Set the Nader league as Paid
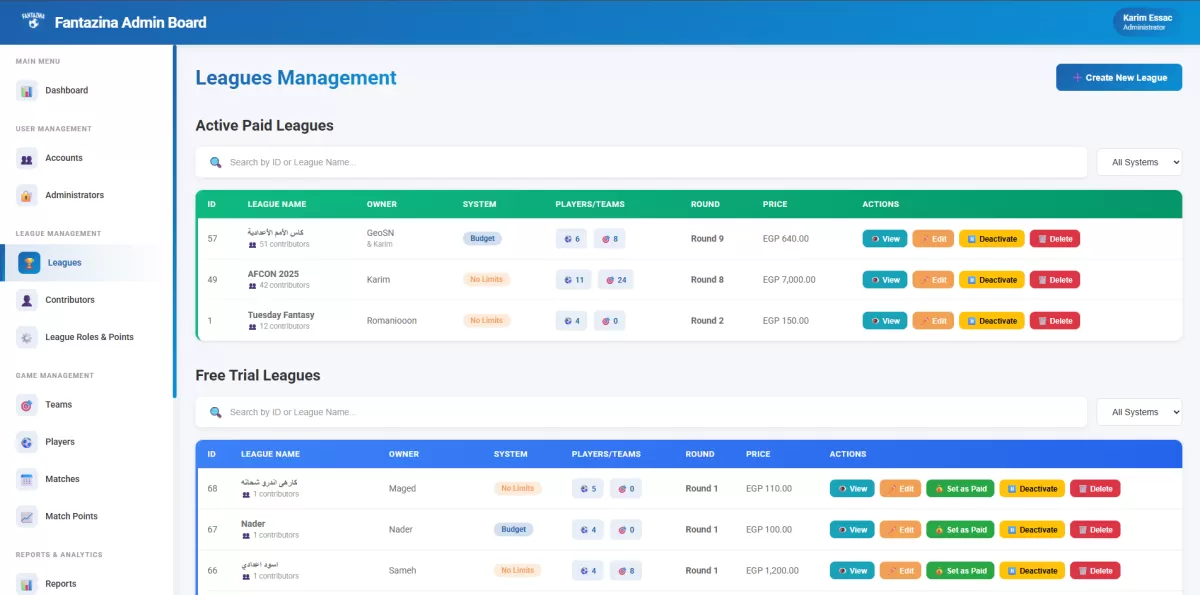This screenshot has width=1200, height=595. click(960, 529)
